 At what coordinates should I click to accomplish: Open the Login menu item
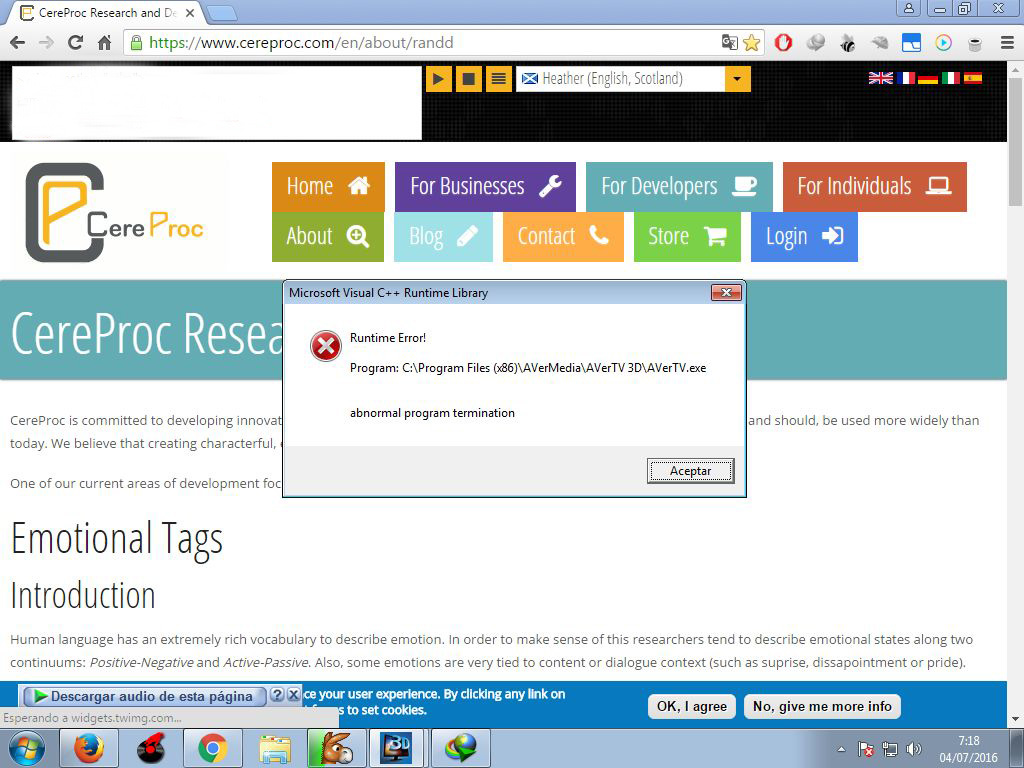pyautogui.click(x=804, y=236)
